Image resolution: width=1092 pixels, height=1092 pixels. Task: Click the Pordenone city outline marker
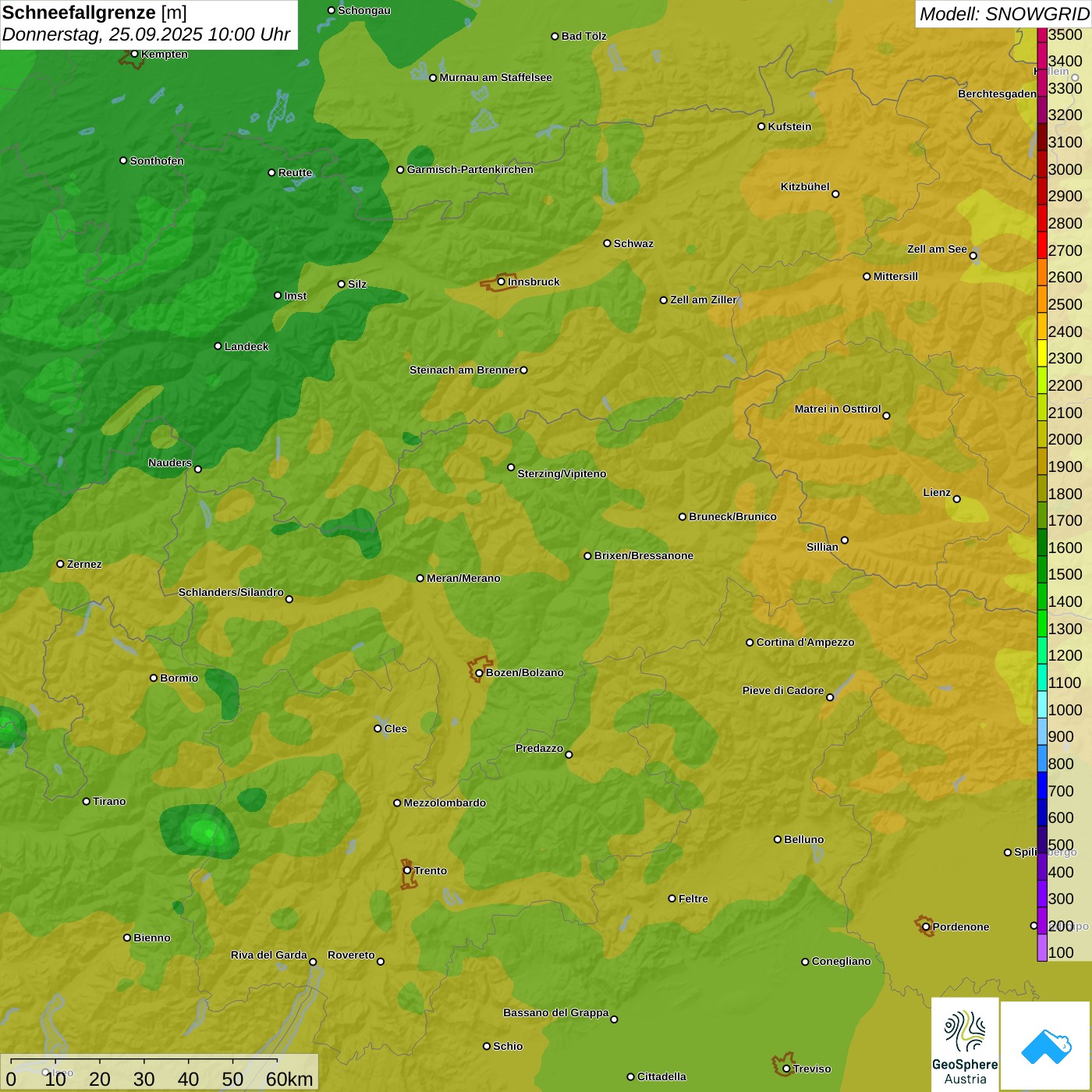(x=926, y=927)
